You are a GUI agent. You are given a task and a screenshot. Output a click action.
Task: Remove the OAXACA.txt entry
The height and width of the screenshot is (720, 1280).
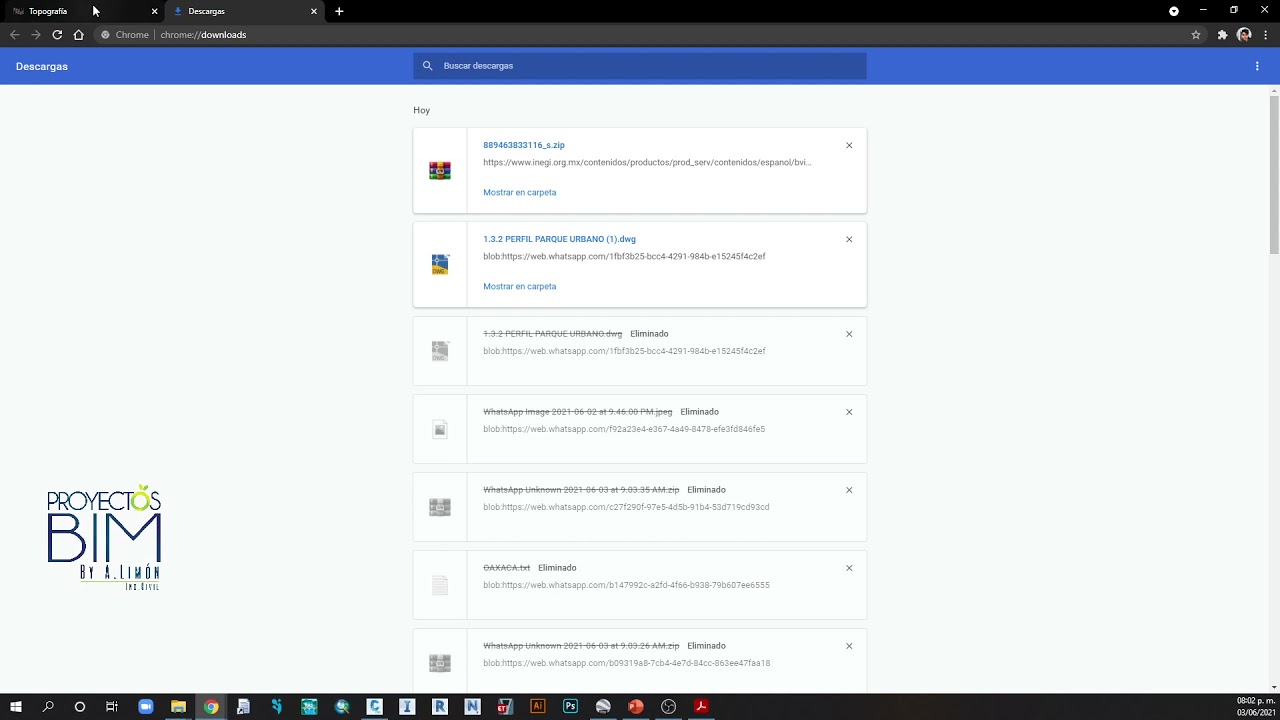click(849, 568)
